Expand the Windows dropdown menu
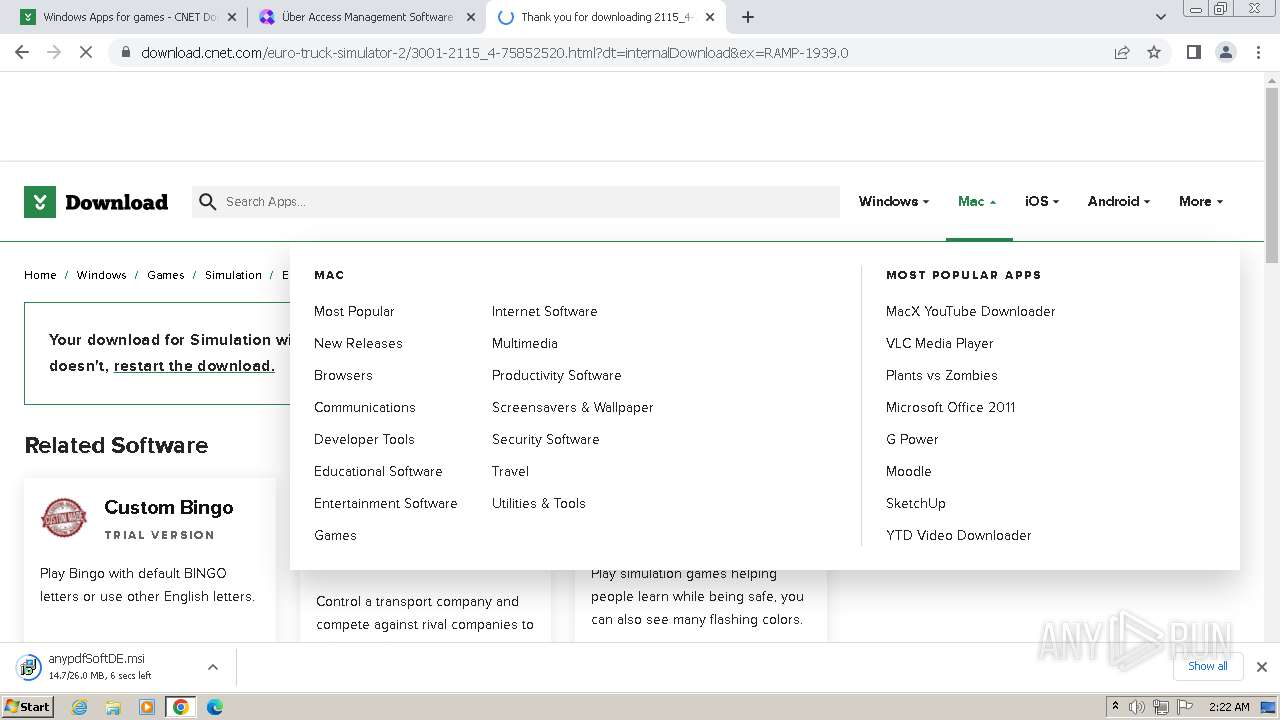Image resolution: width=1280 pixels, height=720 pixels. tap(894, 201)
